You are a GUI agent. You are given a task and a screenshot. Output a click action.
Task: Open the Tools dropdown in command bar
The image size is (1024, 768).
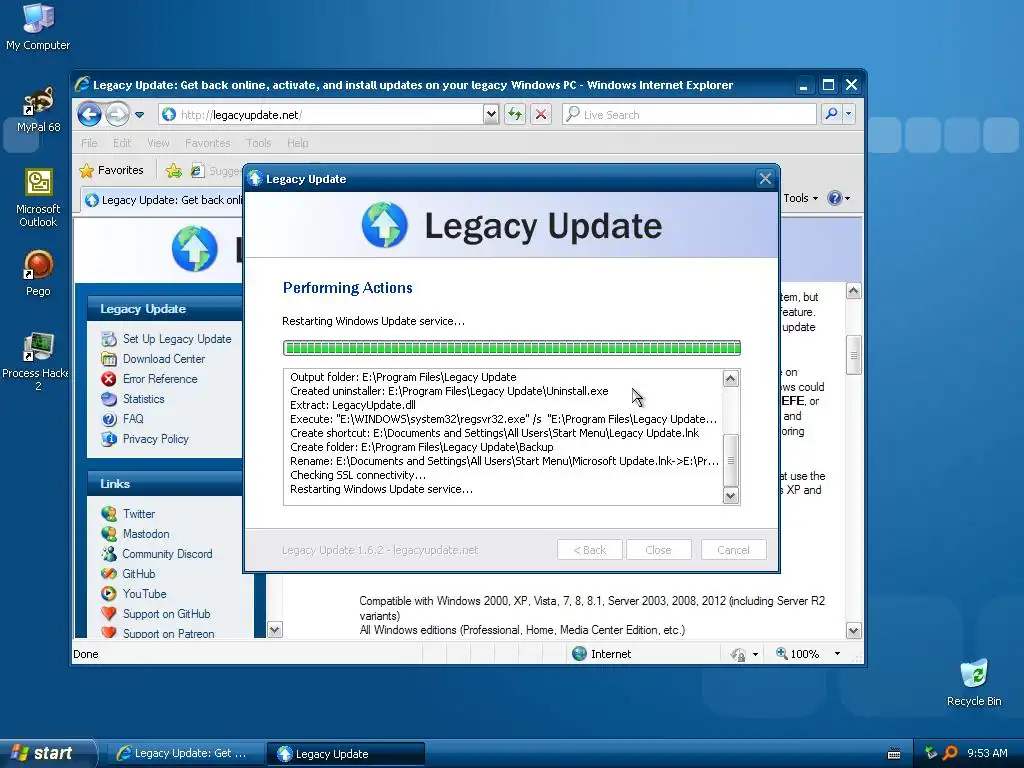[x=801, y=198]
